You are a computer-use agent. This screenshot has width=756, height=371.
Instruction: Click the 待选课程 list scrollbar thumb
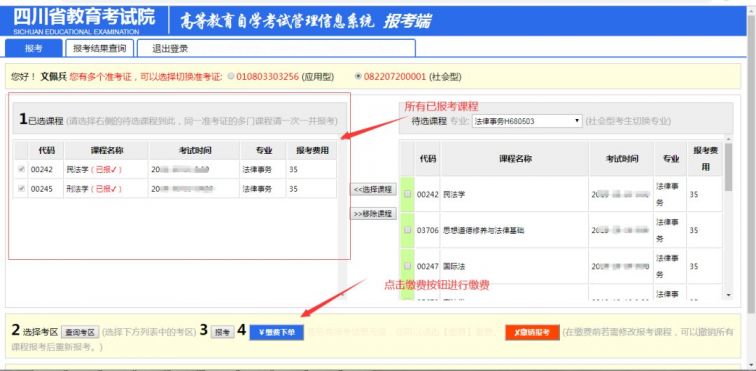pos(728,167)
